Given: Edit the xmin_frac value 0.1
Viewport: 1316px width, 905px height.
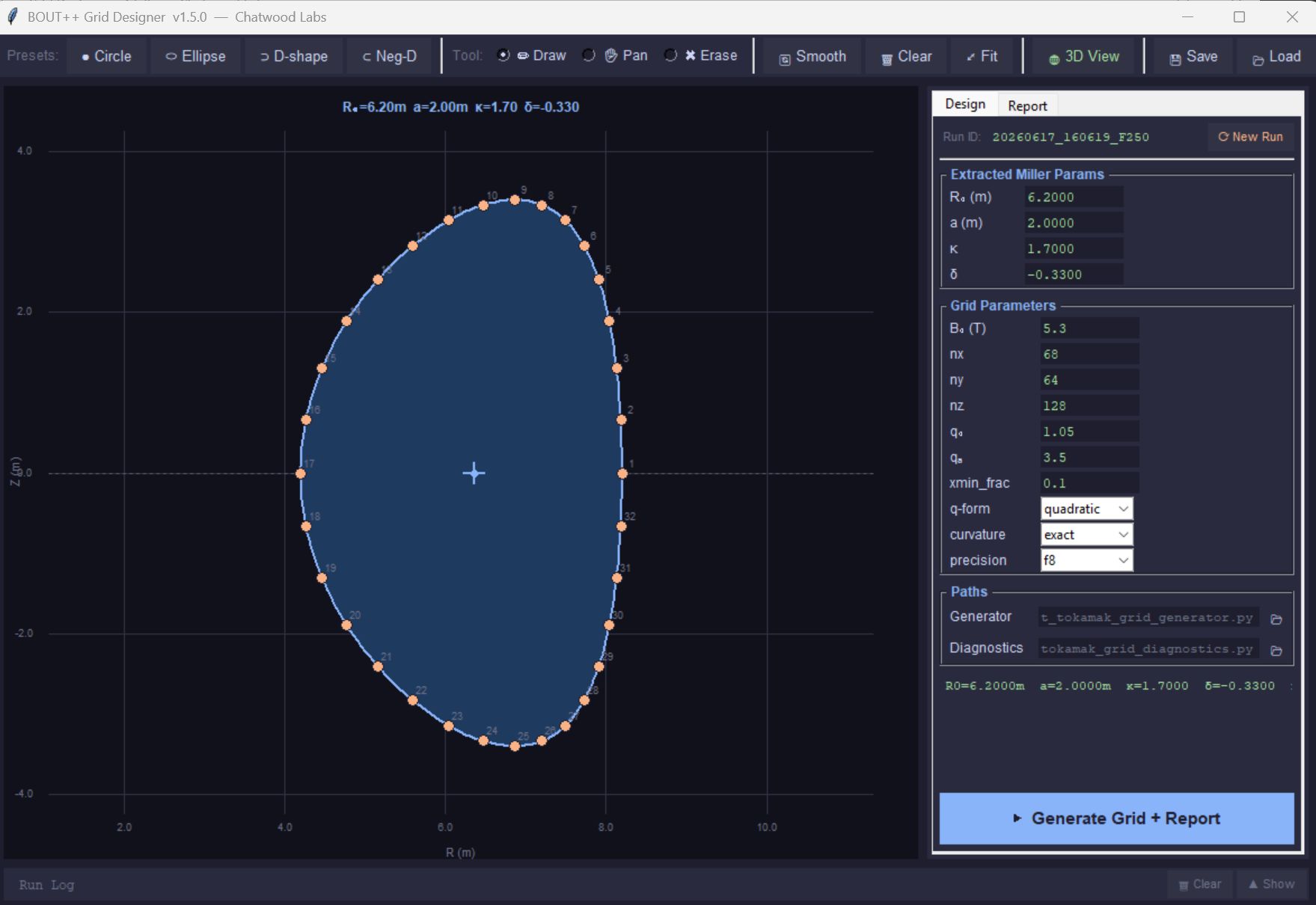Looking at the screenshot, I should [x=1089, y=483].
